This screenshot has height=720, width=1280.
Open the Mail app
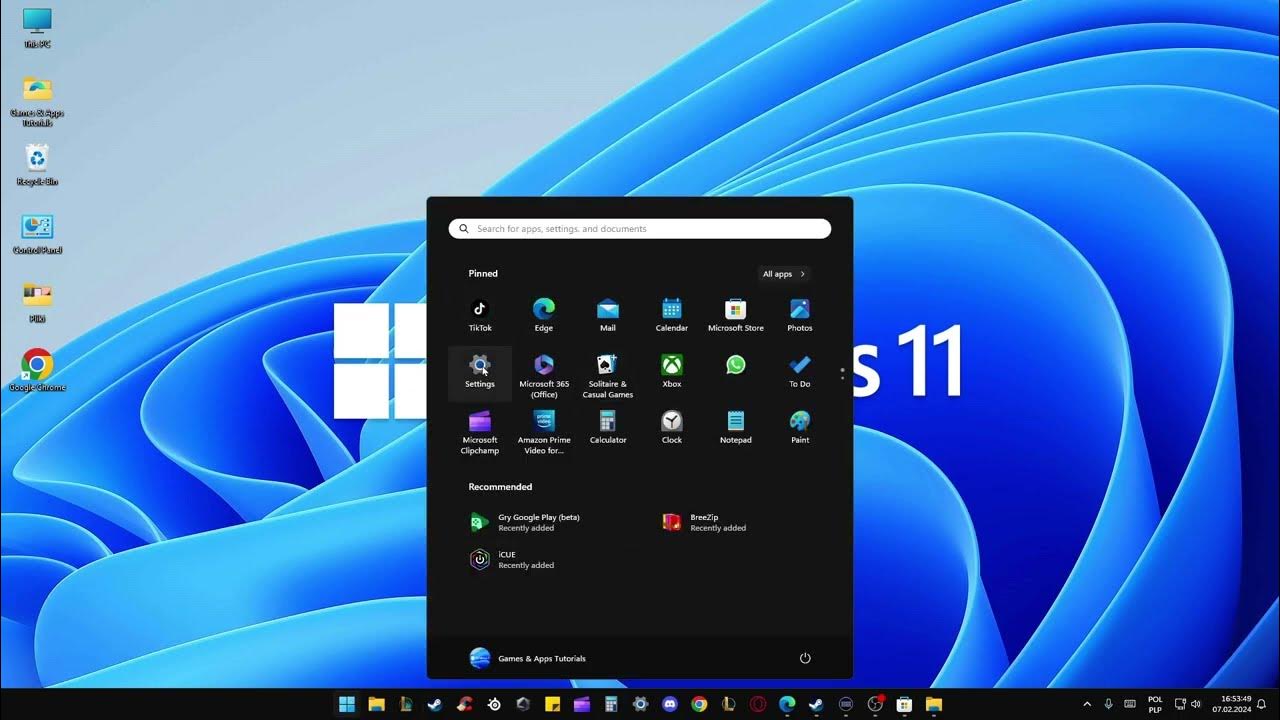[x=608, y=315]
